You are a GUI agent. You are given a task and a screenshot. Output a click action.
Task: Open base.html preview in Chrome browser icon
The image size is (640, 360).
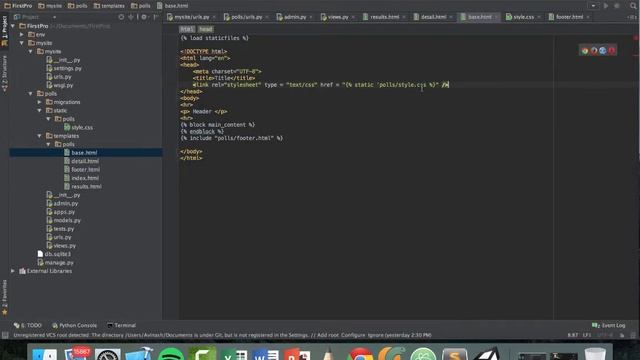pyautogui.click(x=585, y=51)
